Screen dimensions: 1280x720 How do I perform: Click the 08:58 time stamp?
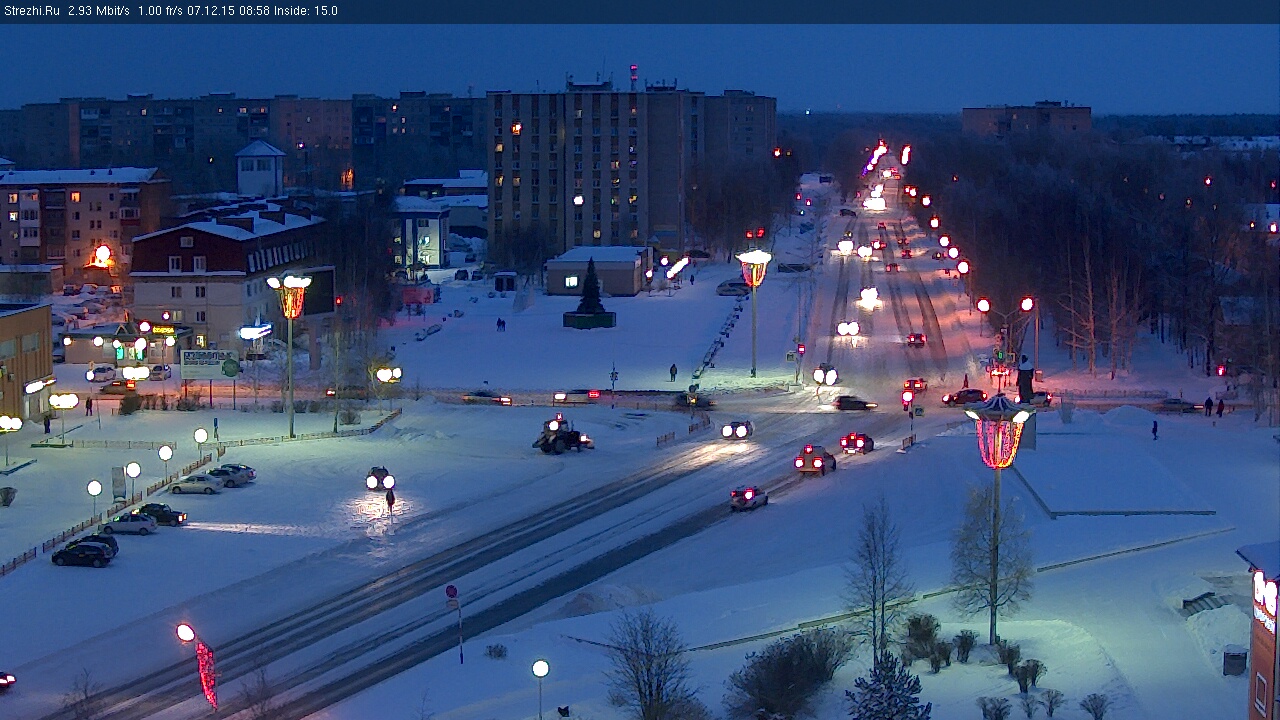tap(256, 11)
